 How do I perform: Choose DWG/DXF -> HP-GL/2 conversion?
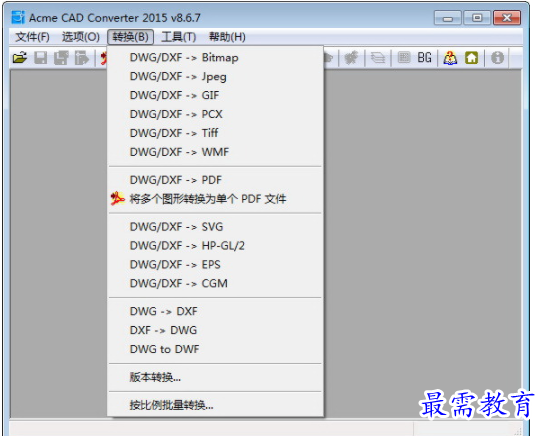[x=215, y=246]
